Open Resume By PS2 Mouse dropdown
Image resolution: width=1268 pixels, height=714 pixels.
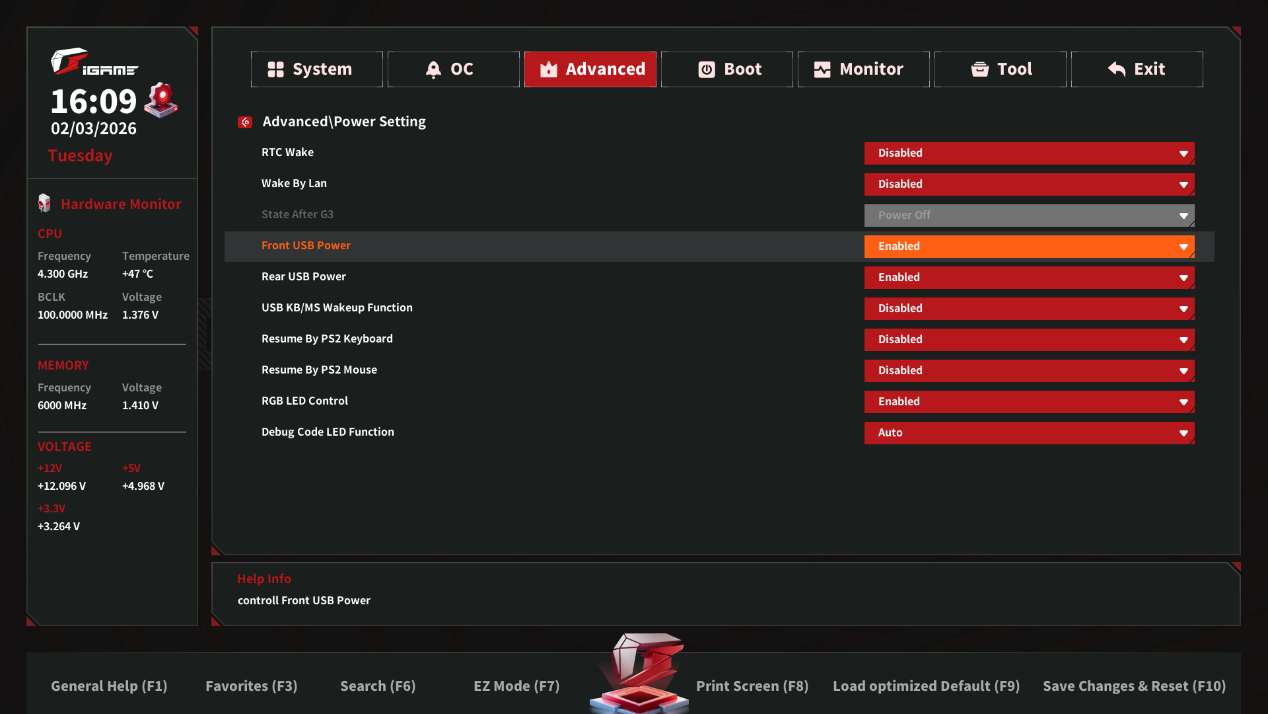point(1029,370)
